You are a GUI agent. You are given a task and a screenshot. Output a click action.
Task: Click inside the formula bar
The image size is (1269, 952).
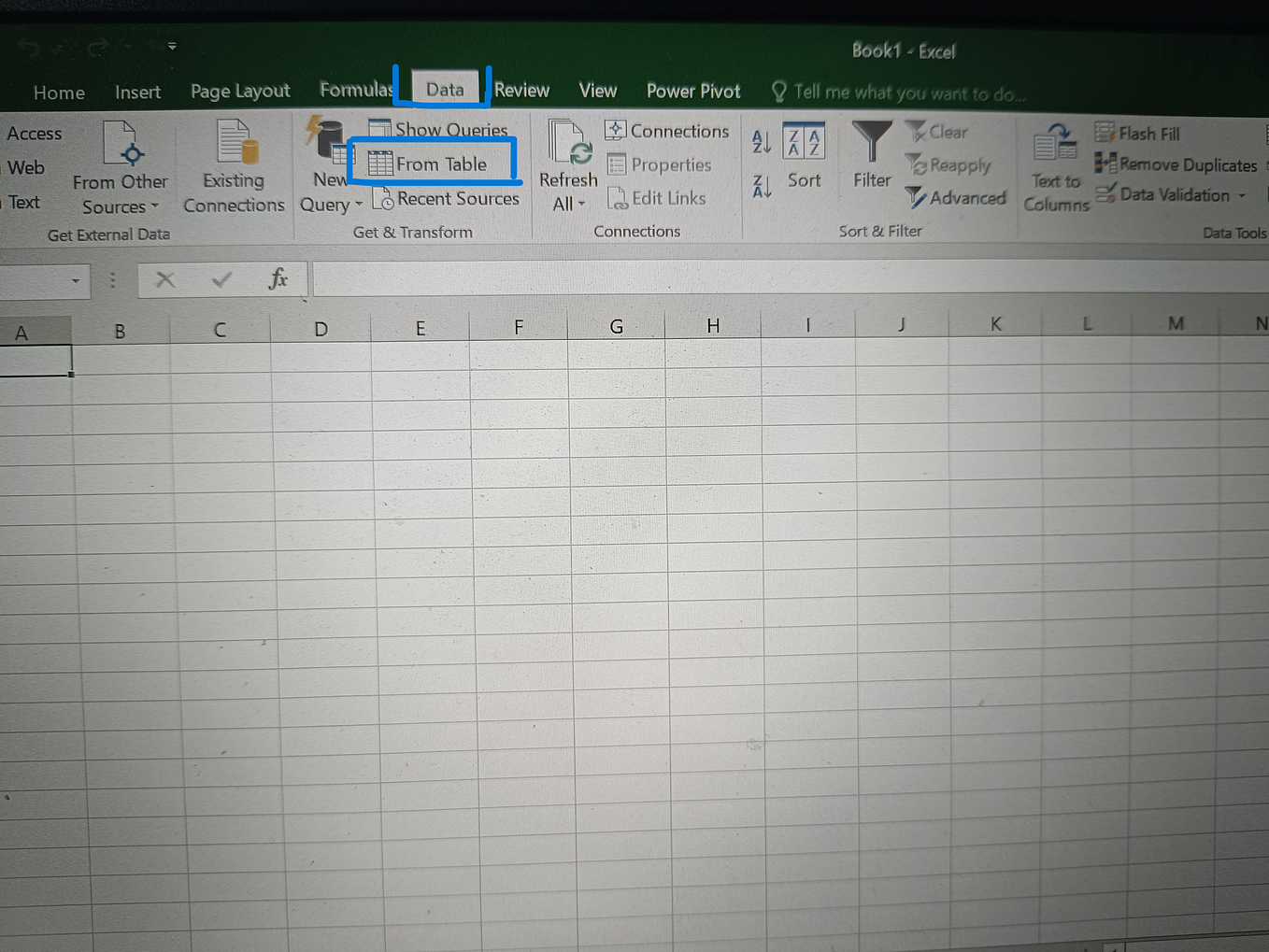790,278
